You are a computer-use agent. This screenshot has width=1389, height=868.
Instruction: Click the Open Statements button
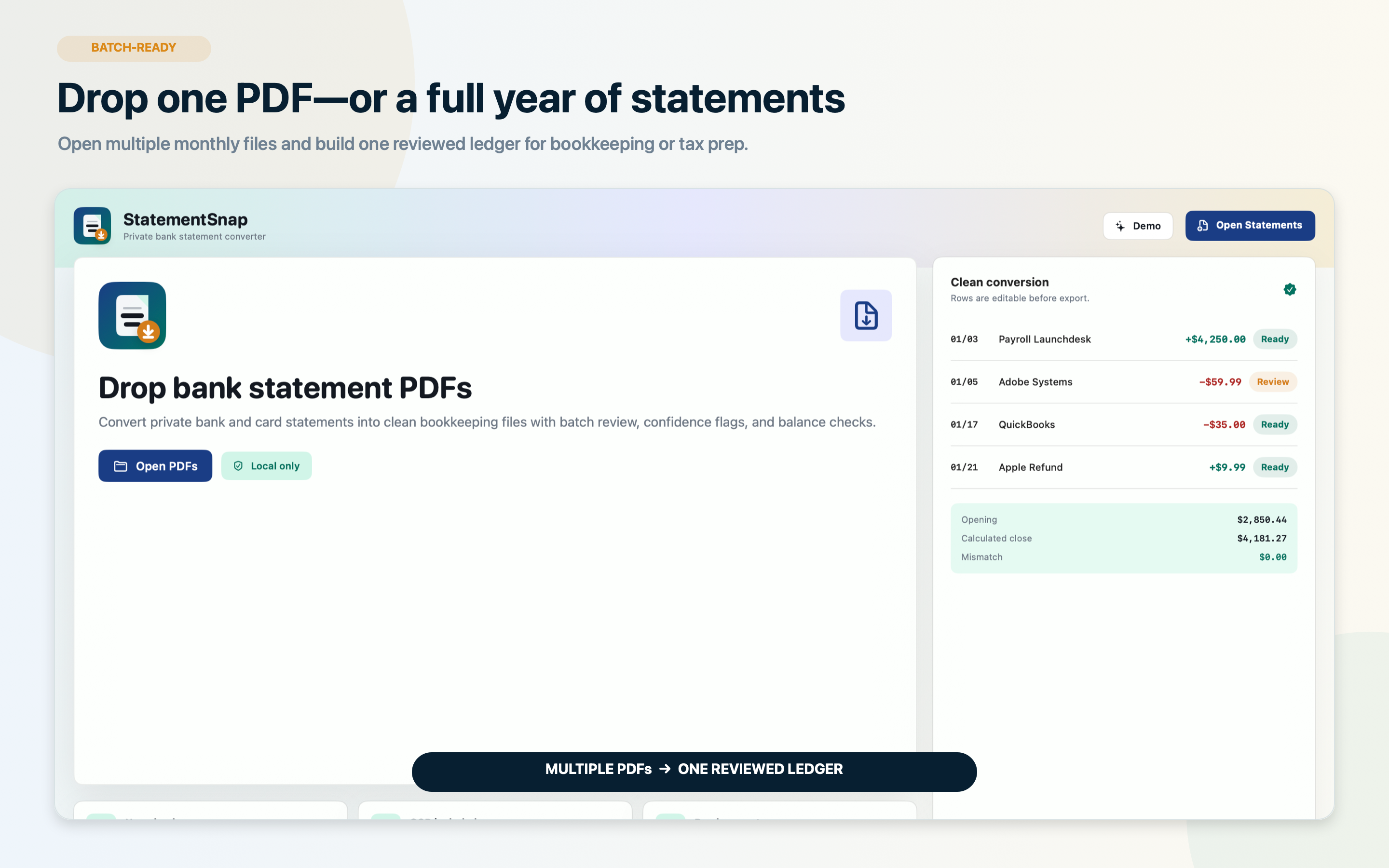pos(1250,226)
